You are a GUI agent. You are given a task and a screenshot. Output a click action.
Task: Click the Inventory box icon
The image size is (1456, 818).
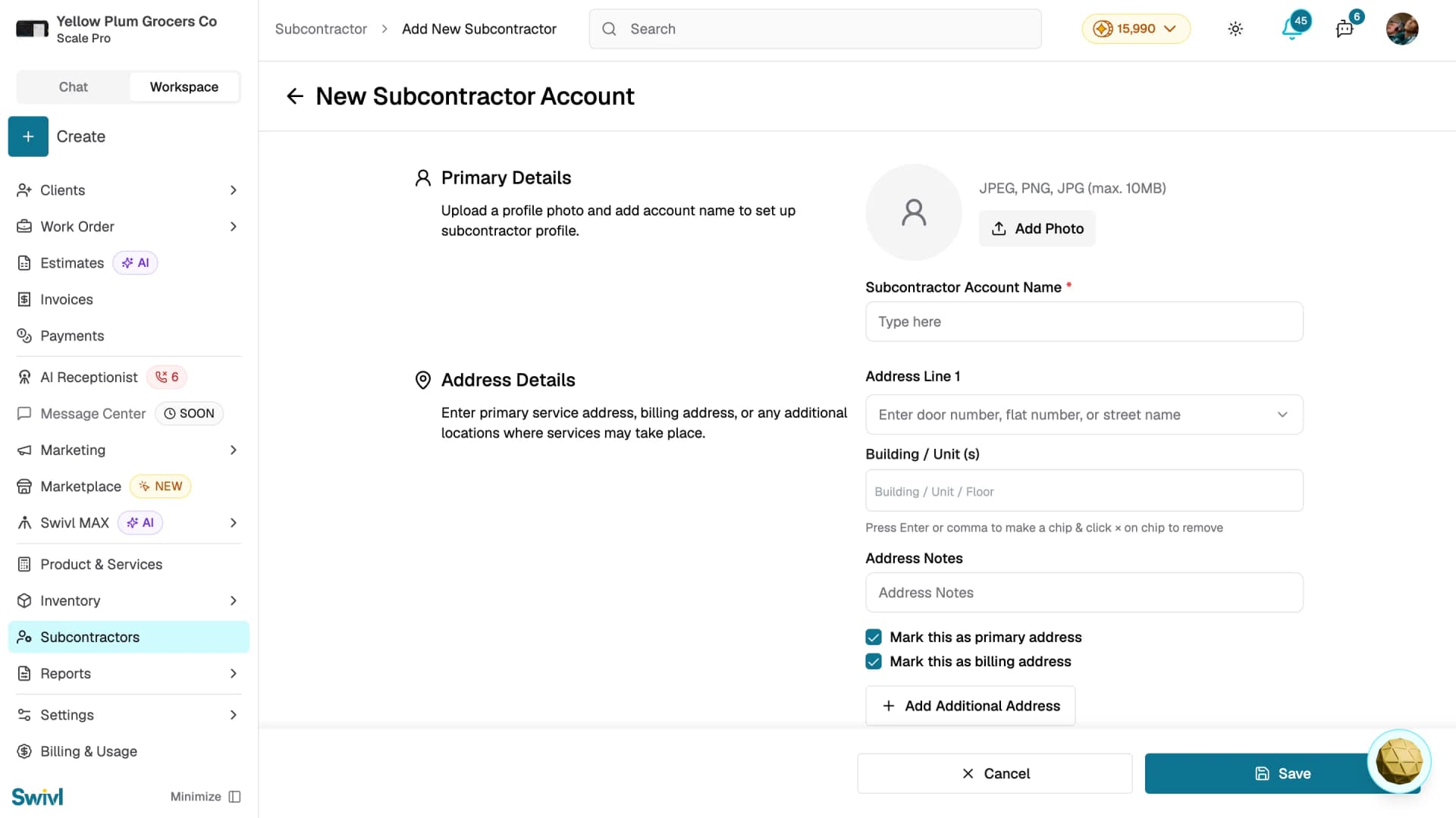click(24, 601)
